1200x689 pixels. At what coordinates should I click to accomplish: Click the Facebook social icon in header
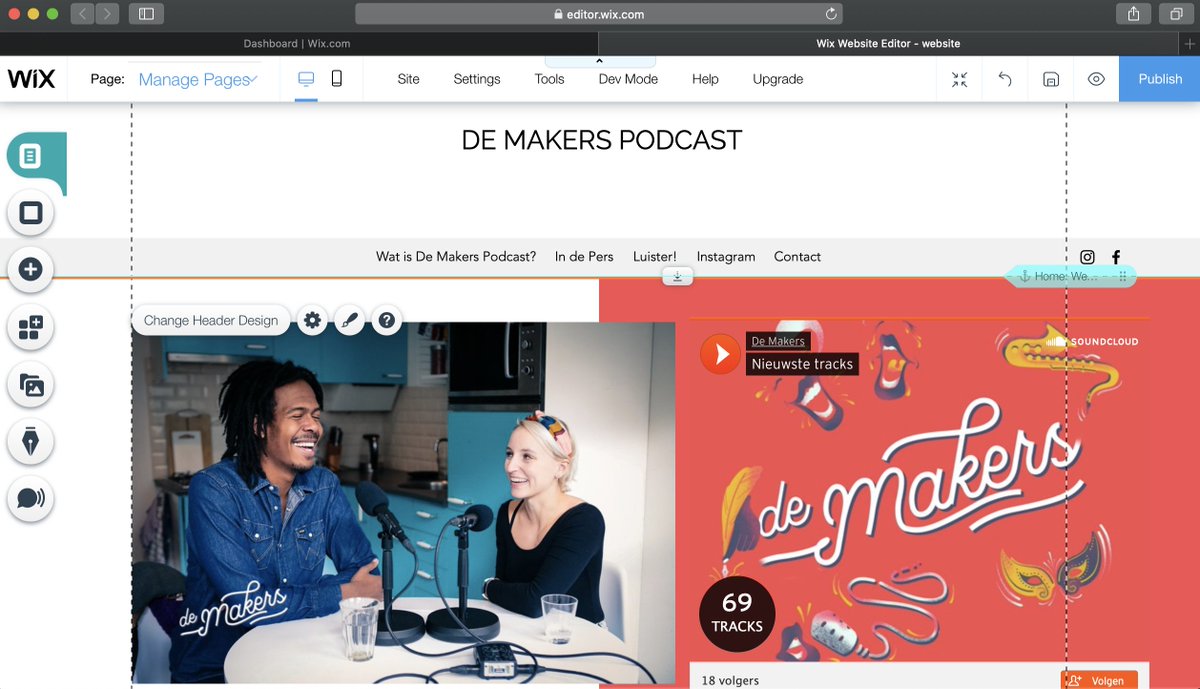coord(1116,257)
